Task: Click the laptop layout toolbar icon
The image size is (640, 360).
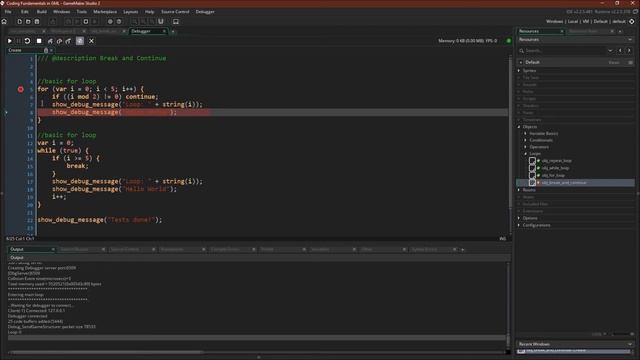Action: point(176,21)
